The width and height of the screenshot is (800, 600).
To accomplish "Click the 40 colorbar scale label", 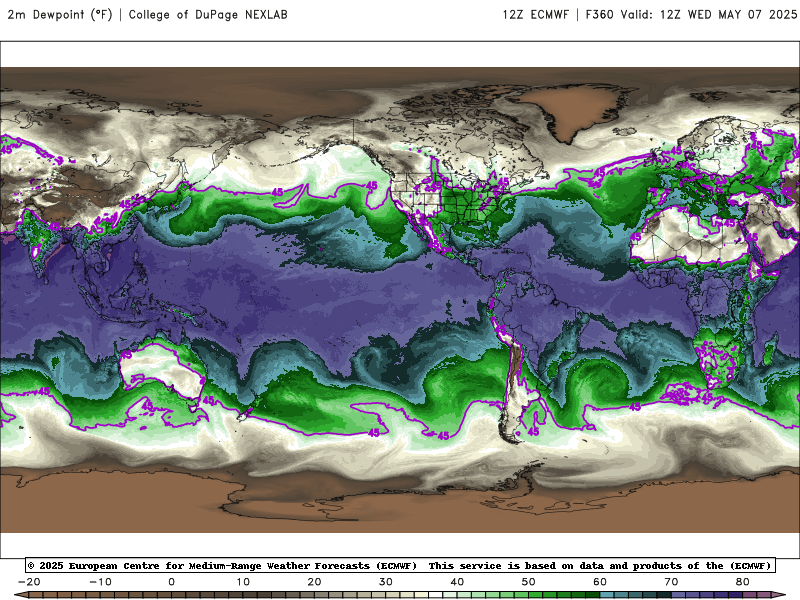I will click(x=457, y=582).
